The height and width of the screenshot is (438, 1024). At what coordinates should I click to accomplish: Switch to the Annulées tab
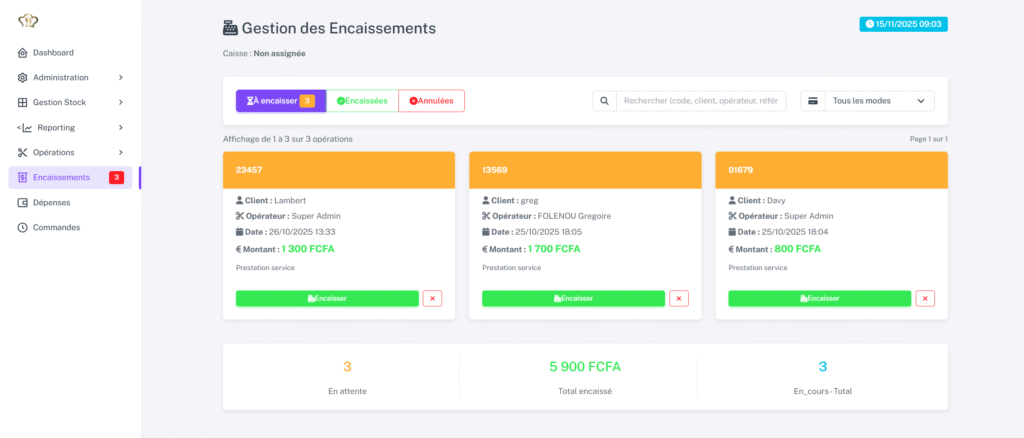pyautogui.click(x=431, y=101)
